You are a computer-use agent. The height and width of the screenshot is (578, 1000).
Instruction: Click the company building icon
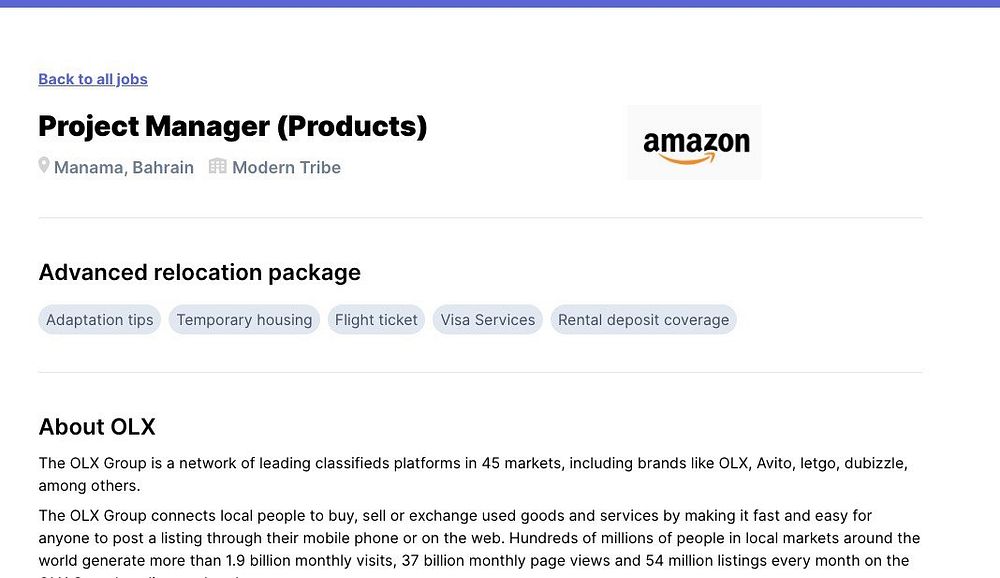coord(217,167)
